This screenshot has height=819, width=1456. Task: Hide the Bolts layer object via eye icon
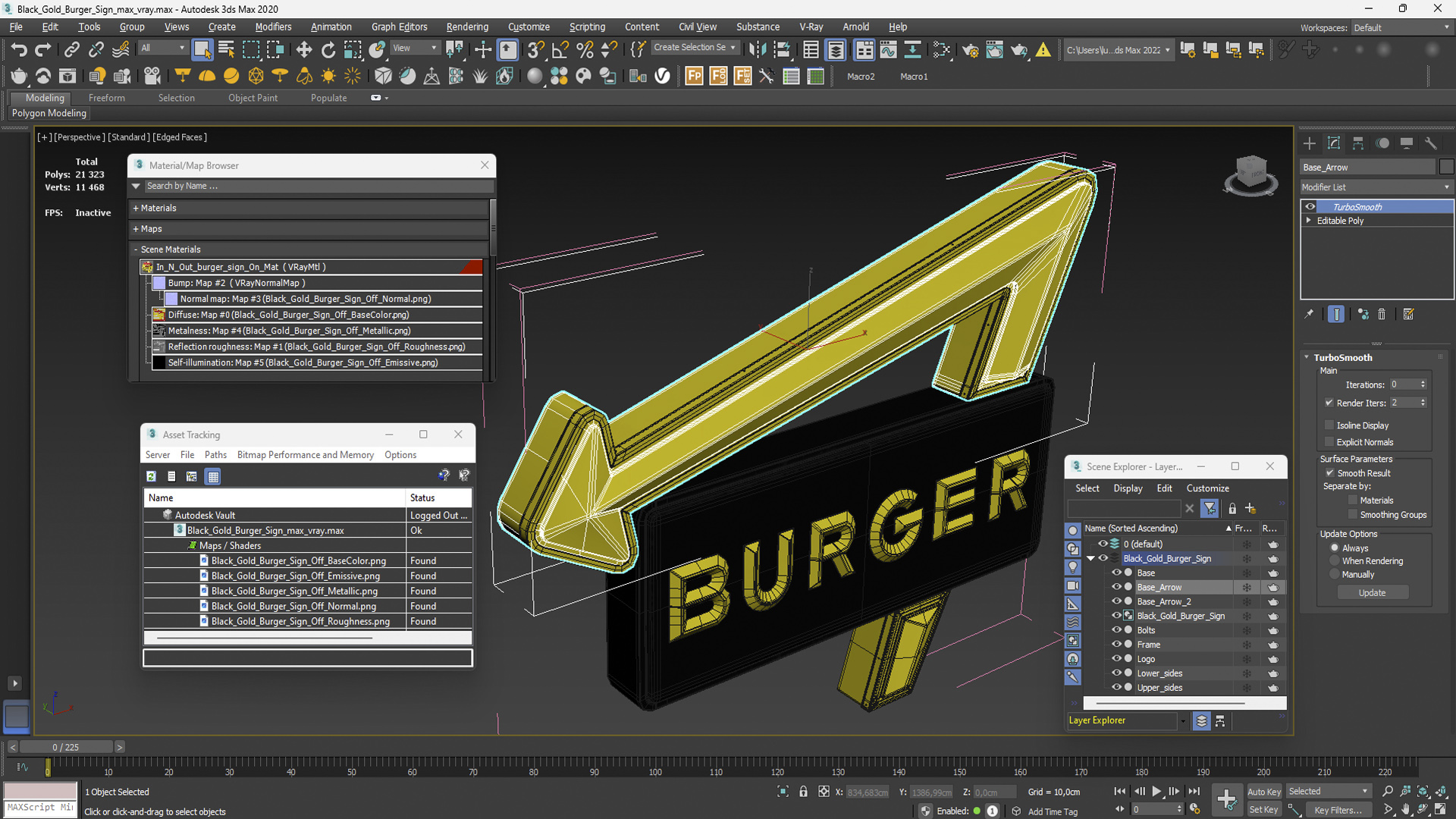tap(1116, 630)
